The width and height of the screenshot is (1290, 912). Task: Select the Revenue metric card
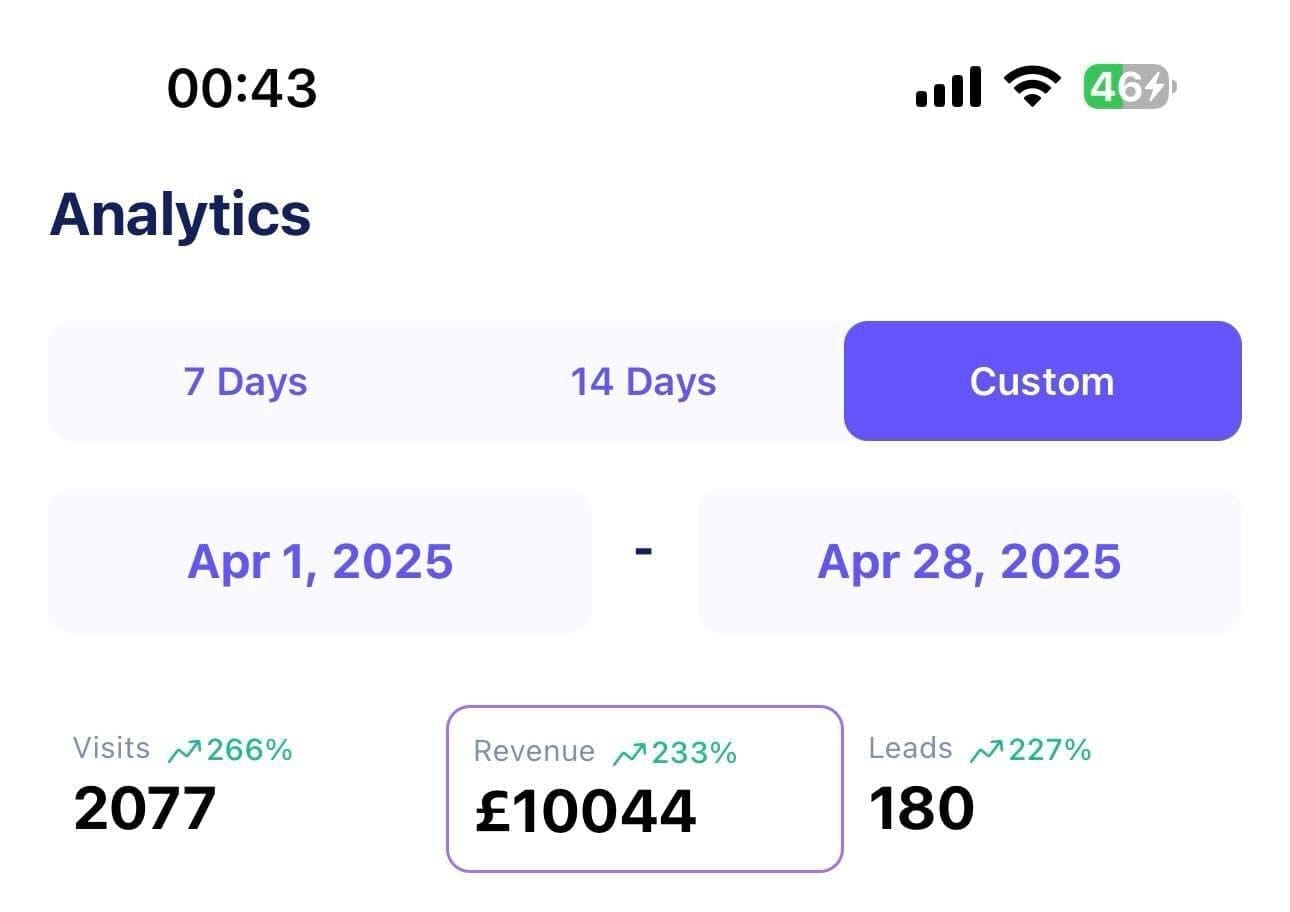click(x=645, y=789)
